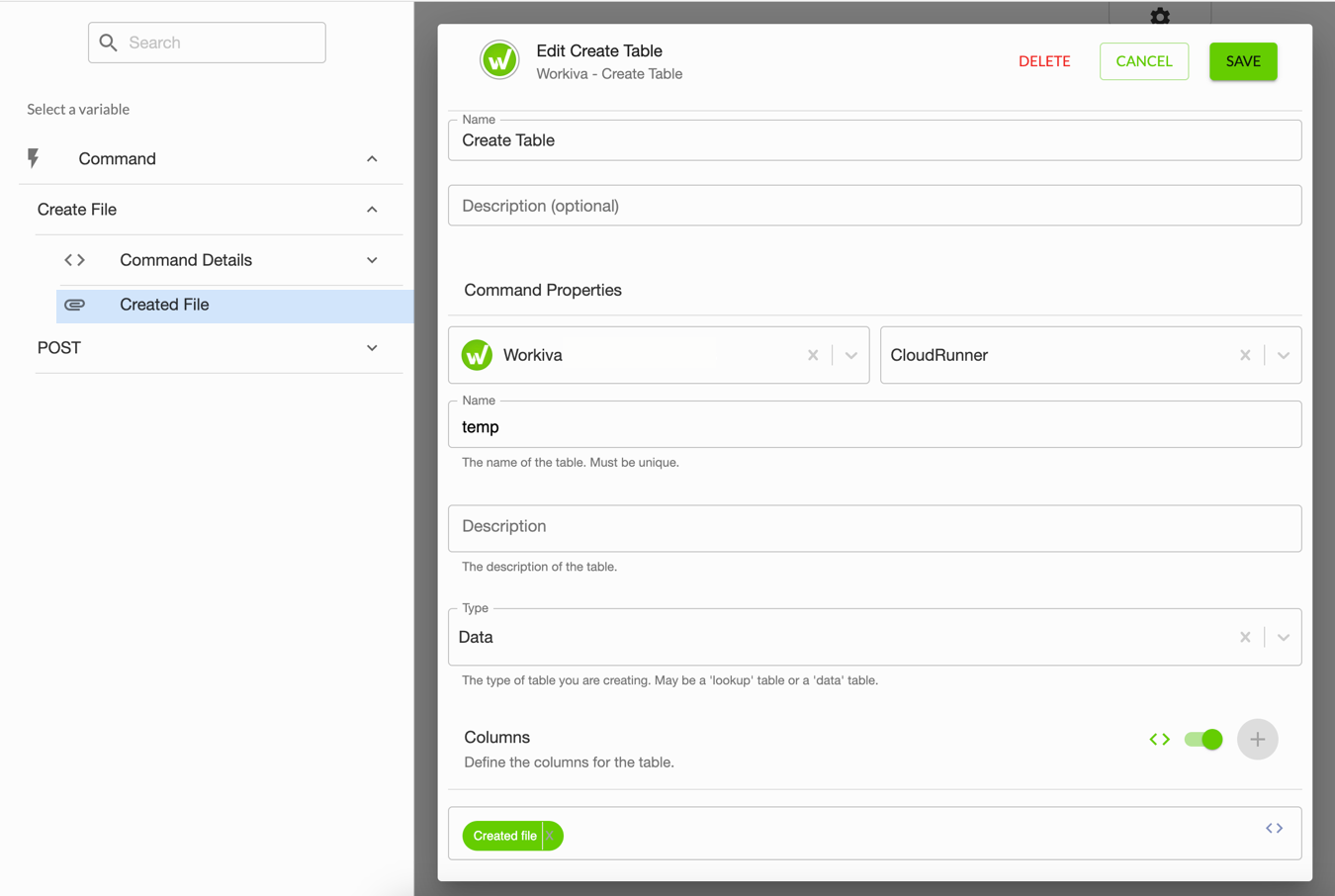Image resolution: width=1335 pixels, height=896 pixels.
Task: Select Created File variable
Action: 234,305
